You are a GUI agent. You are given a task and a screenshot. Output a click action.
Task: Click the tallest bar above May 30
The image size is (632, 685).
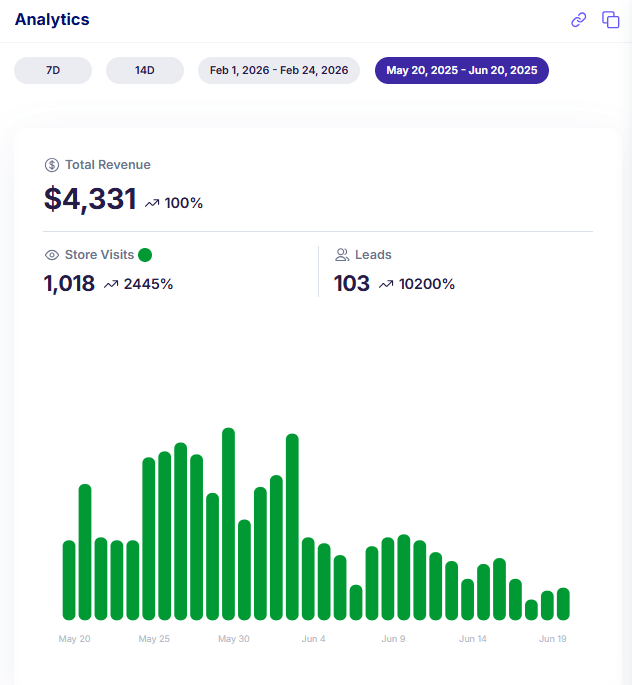pyautogui.click(x=228, y=524)
